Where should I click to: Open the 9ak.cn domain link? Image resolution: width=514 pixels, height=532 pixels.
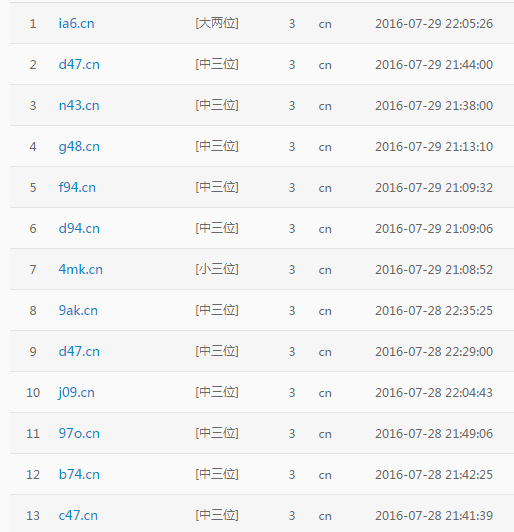[x=78, y=310]
